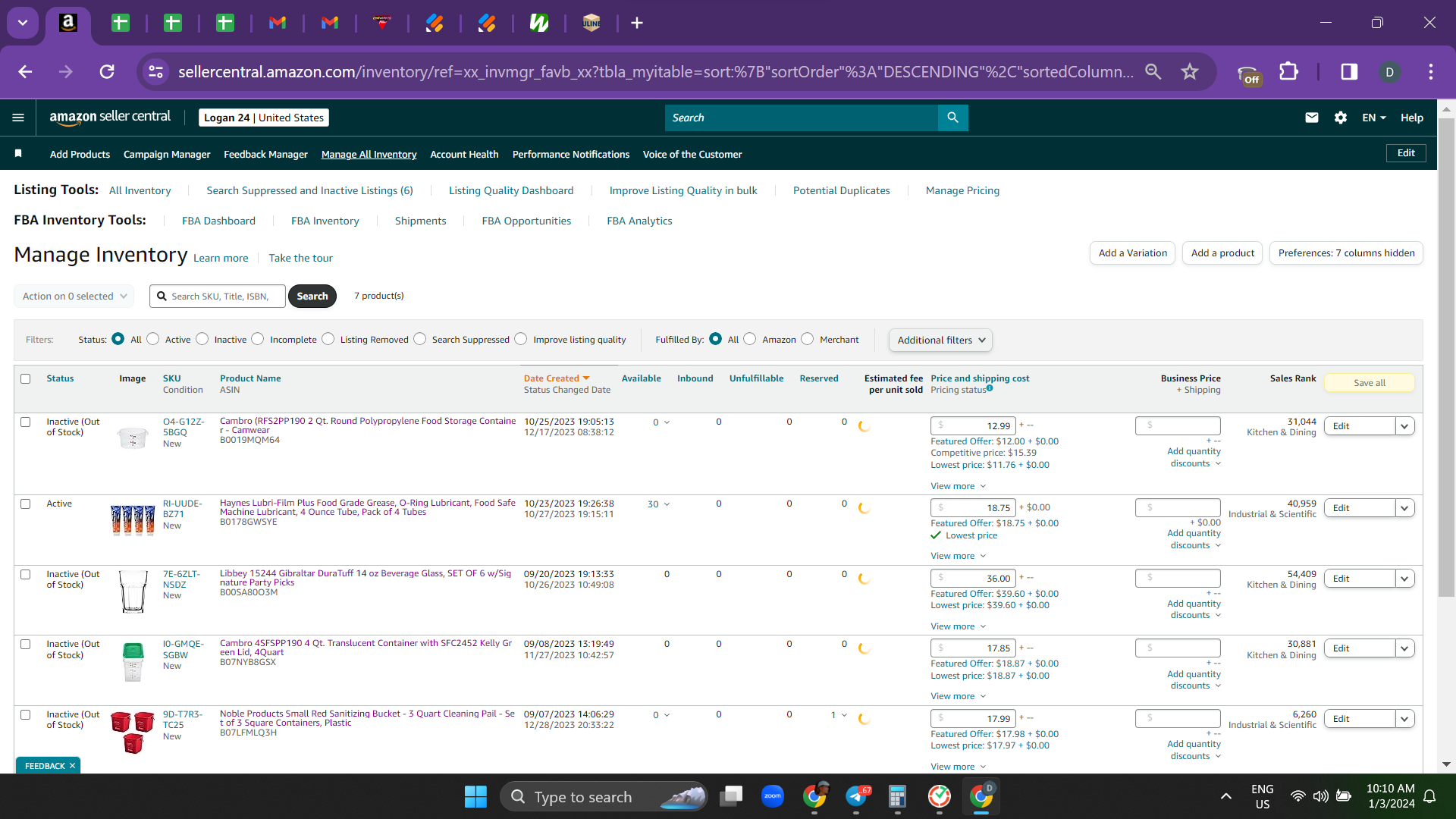Select the Incomplete status radio button

click(x=258, y=339)
